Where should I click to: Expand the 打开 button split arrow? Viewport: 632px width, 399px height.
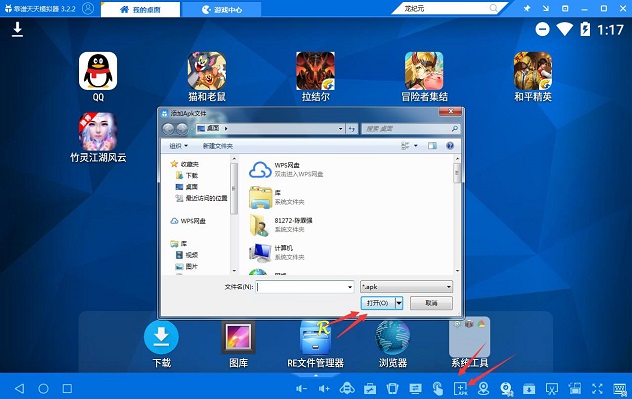(x=399, y=303)
